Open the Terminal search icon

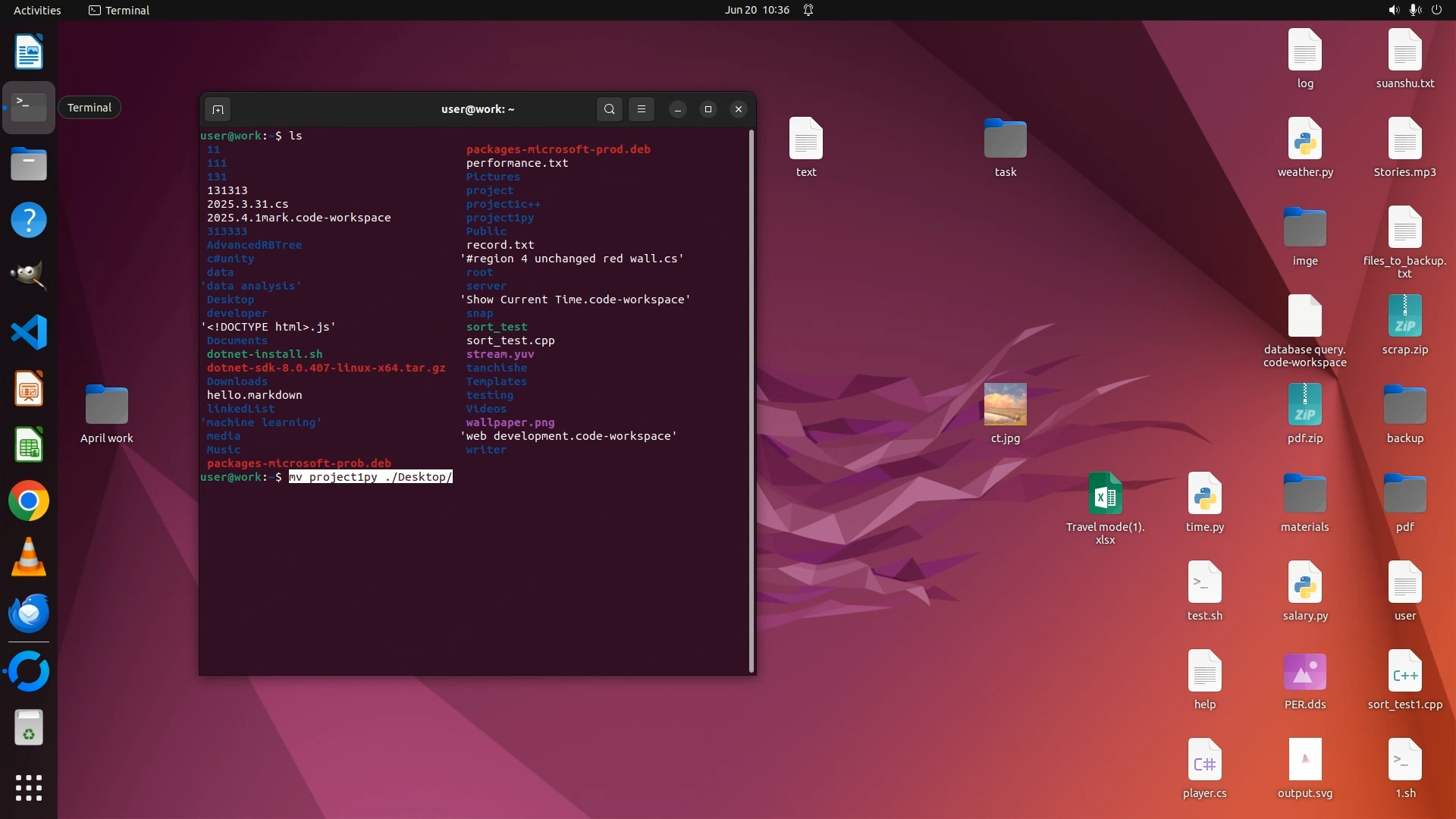(609, 109)
